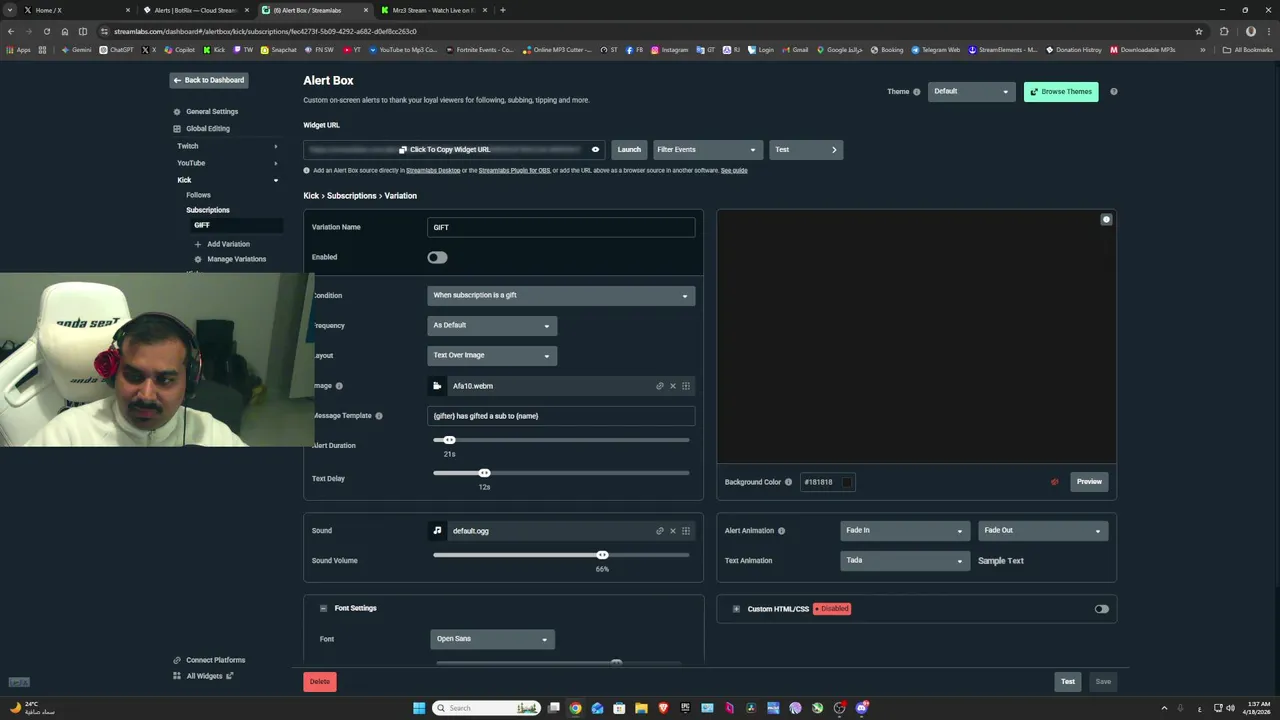Click the Preview button

[1089, 482]
